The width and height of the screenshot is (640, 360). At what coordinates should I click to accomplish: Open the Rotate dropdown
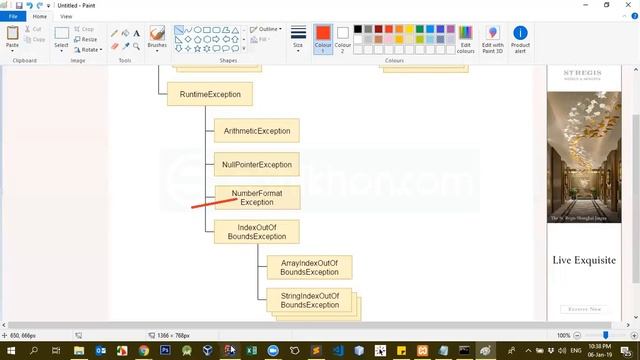[x=89, y=50]
